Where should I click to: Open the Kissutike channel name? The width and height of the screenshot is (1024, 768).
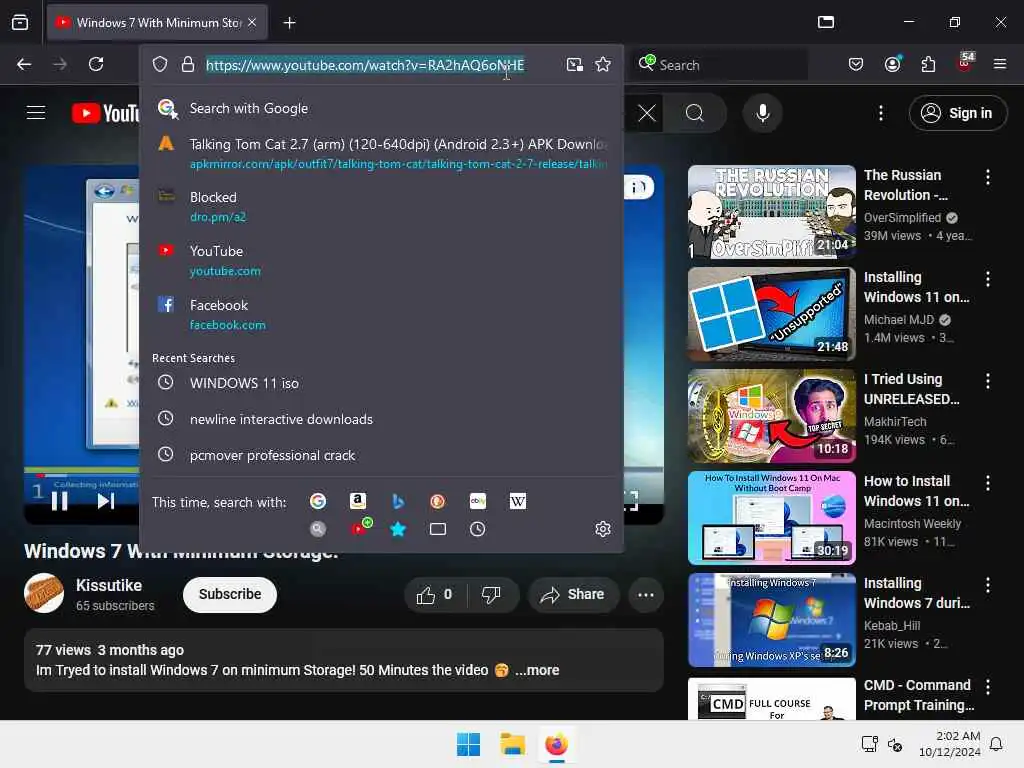point(108,585)
